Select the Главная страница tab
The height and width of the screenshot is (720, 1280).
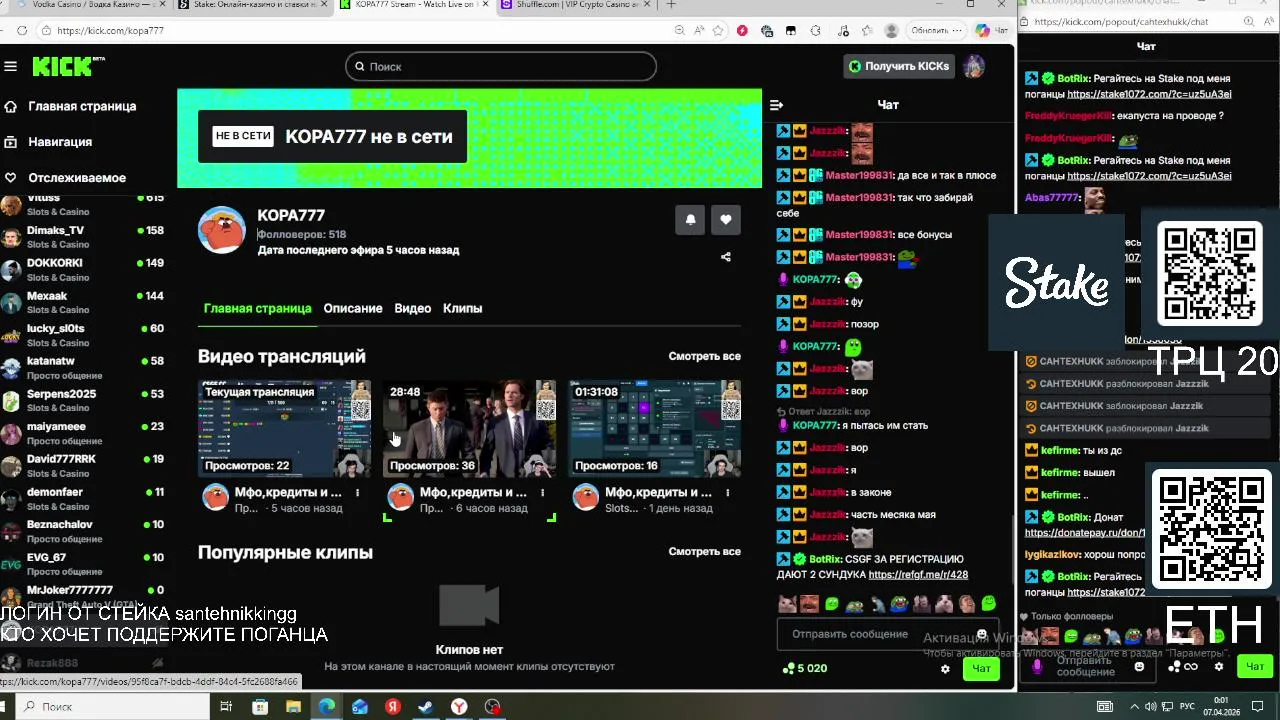tap(257, 308)
